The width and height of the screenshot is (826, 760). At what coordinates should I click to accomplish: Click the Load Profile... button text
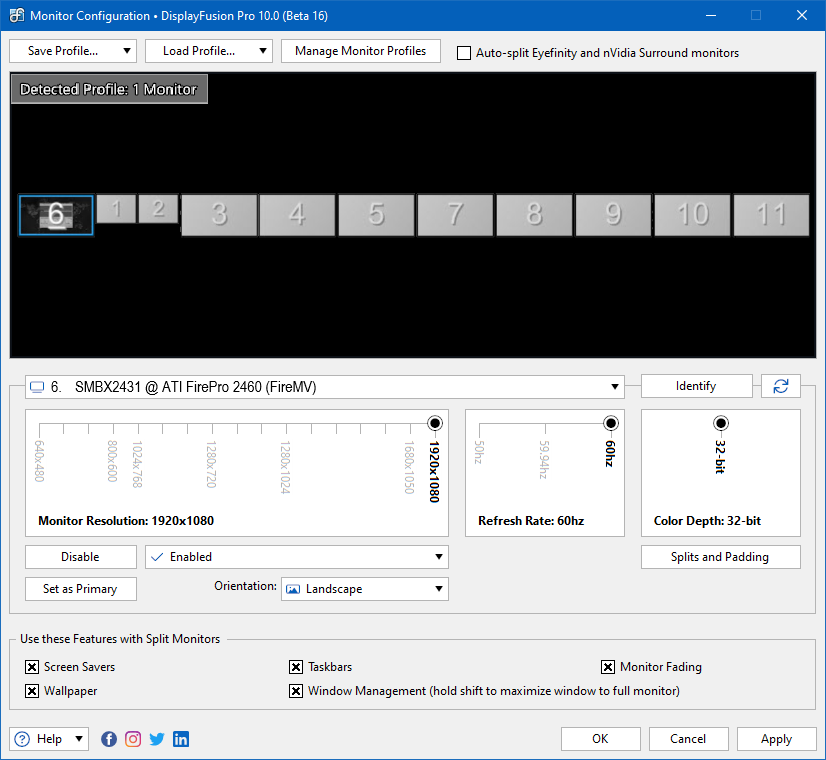(x=199, y=51)
